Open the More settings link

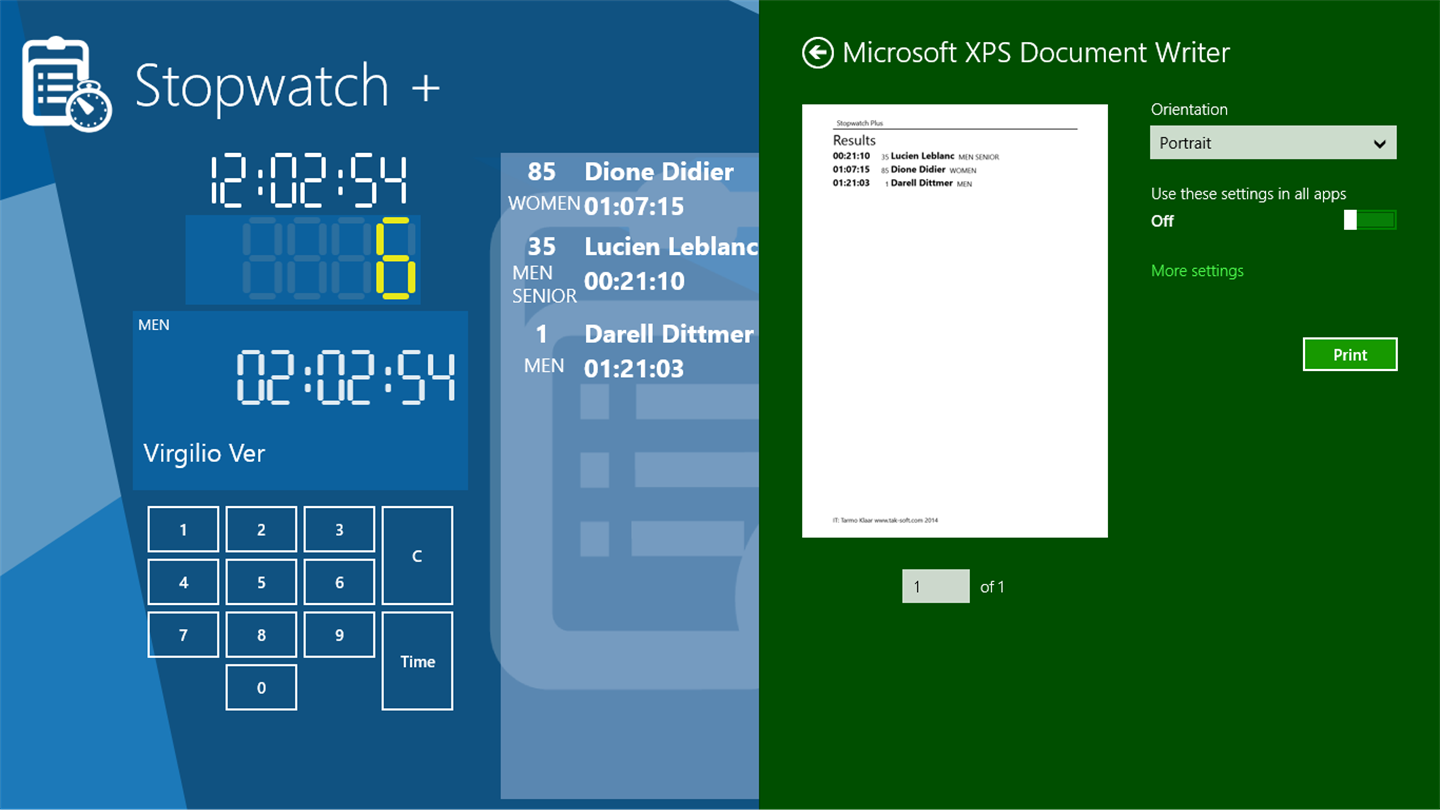(1197, 271)
